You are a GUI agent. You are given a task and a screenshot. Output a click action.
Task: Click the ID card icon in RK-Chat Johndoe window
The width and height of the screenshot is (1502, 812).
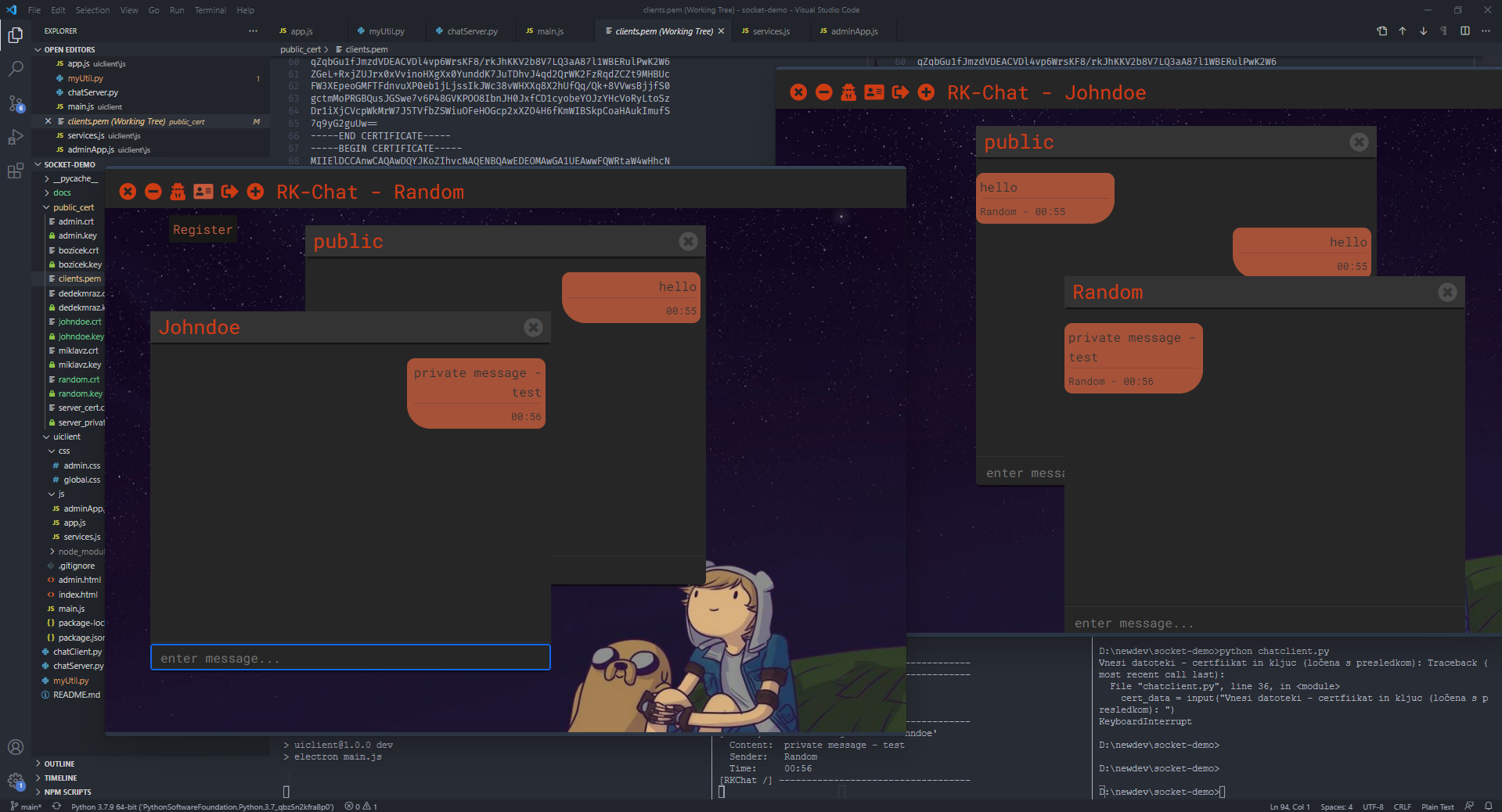coord(874,92)
